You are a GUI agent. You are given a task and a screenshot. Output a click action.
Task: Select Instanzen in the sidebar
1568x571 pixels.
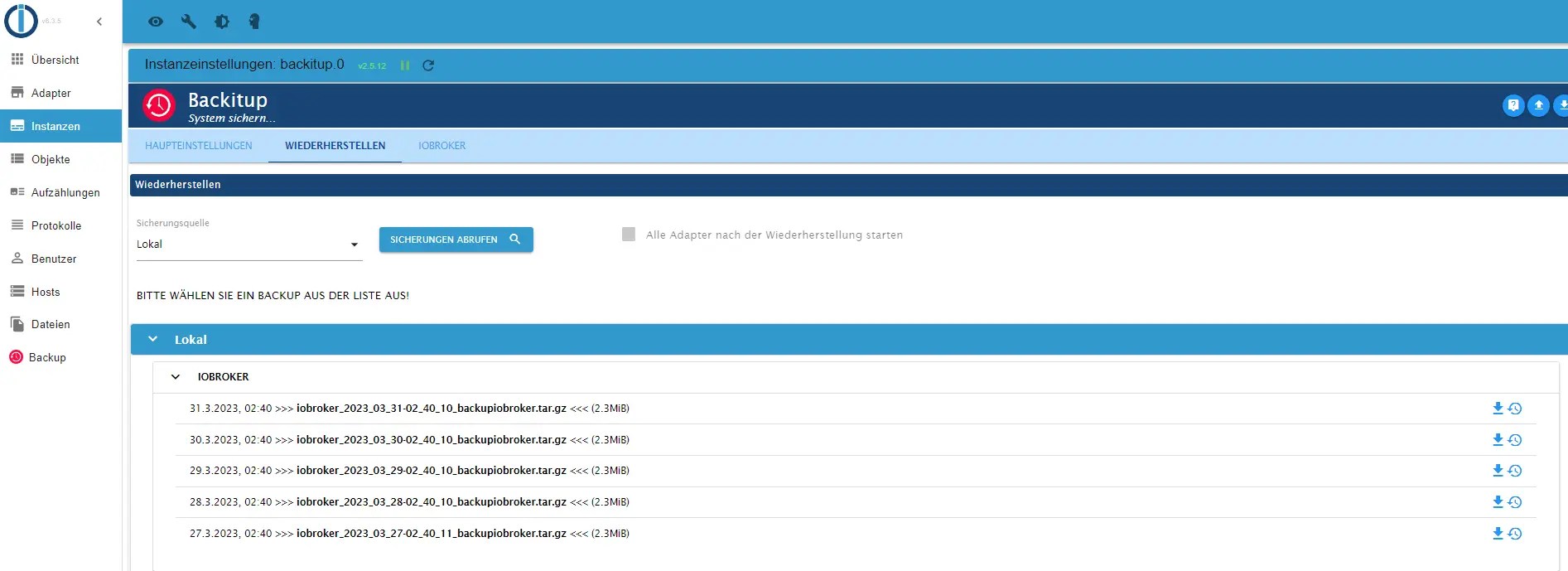click(61, 126)
